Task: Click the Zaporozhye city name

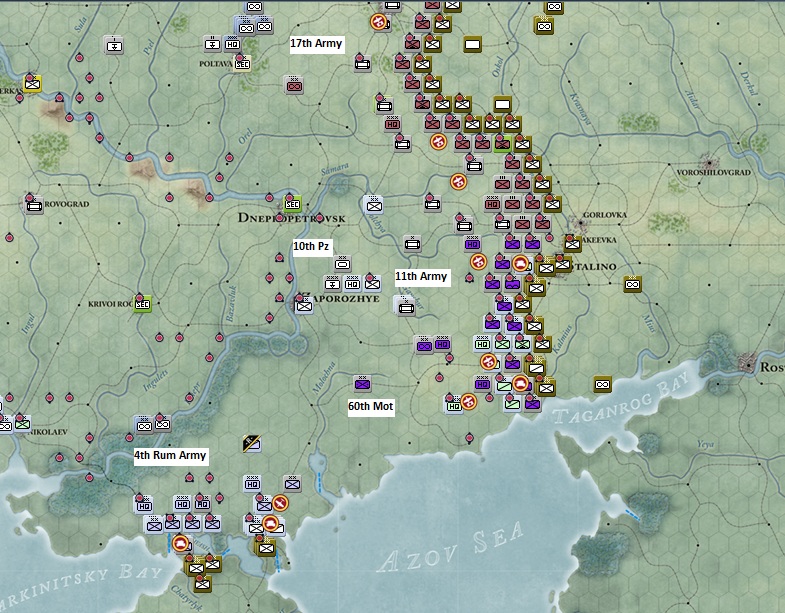Action: (344, 298)
